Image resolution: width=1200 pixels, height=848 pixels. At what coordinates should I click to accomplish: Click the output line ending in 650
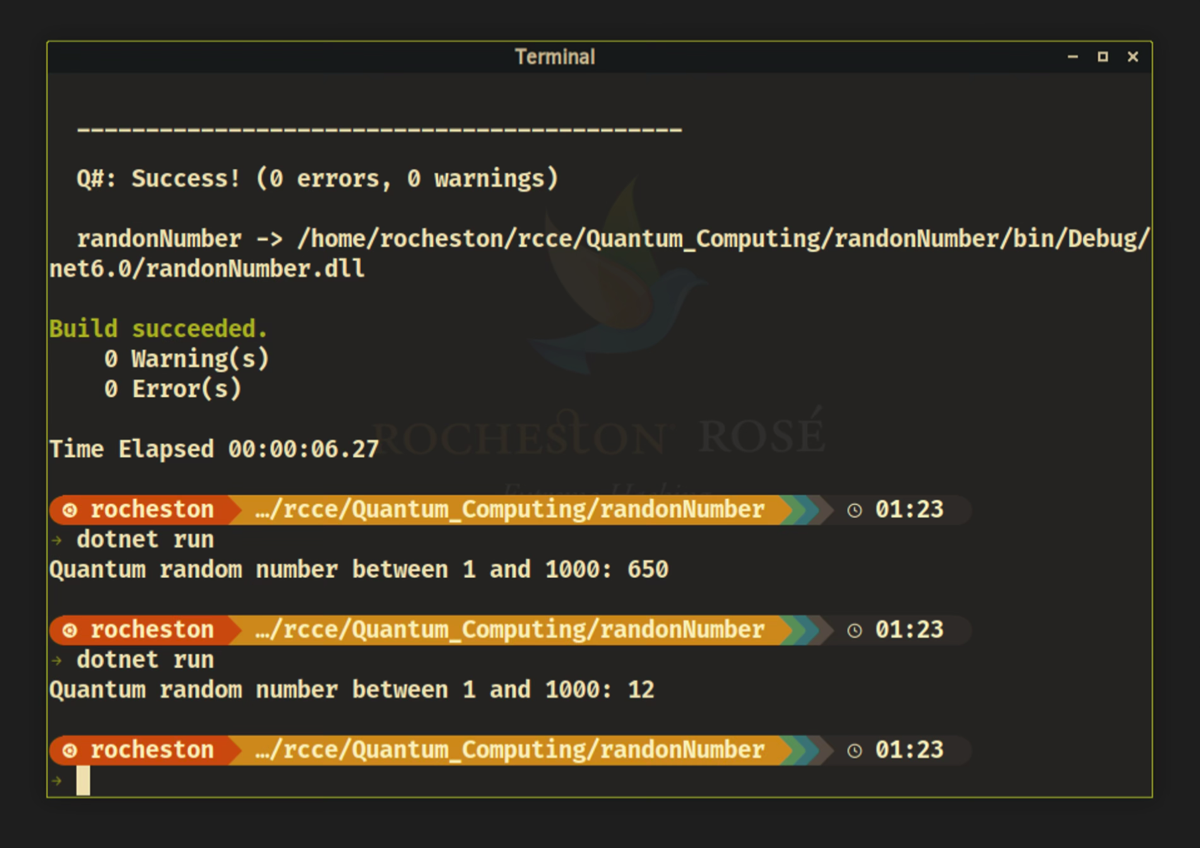point(358,570)
